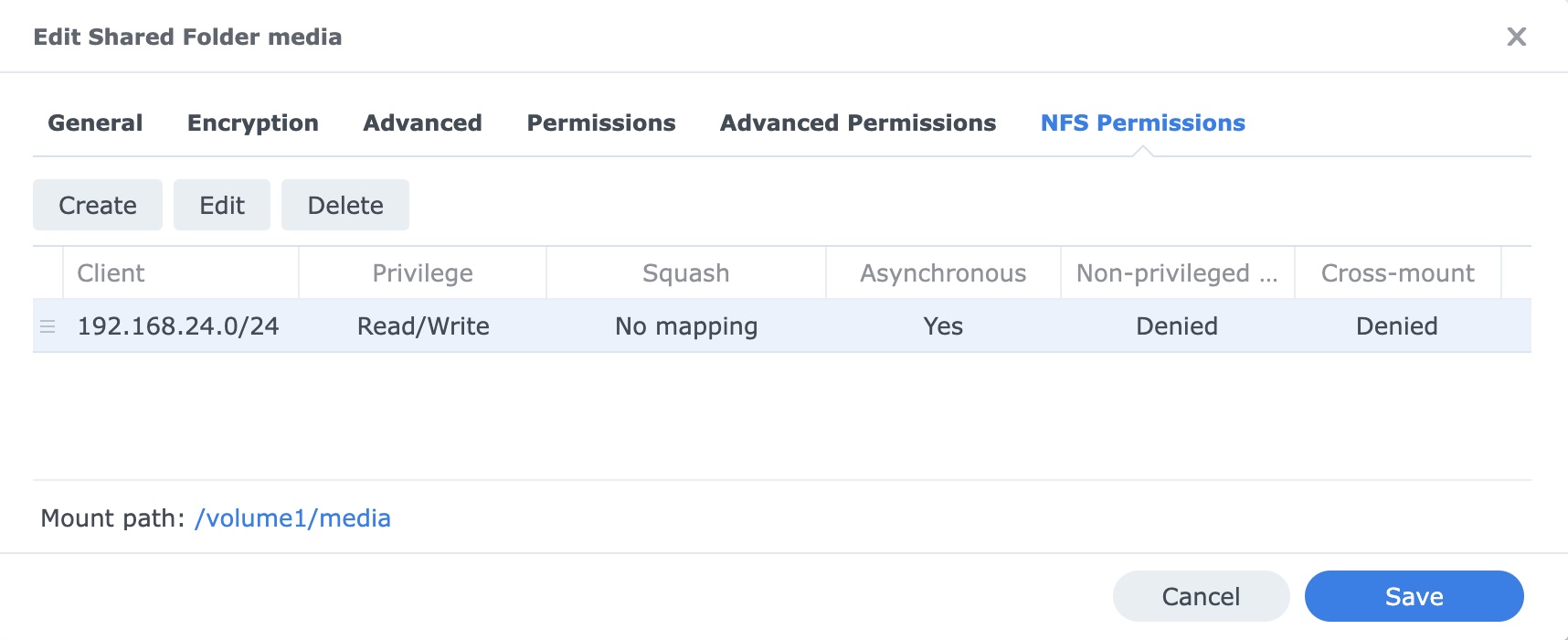The image size is (1568, 640).
Task: Go to the Advanced tab
Action: 422,123
